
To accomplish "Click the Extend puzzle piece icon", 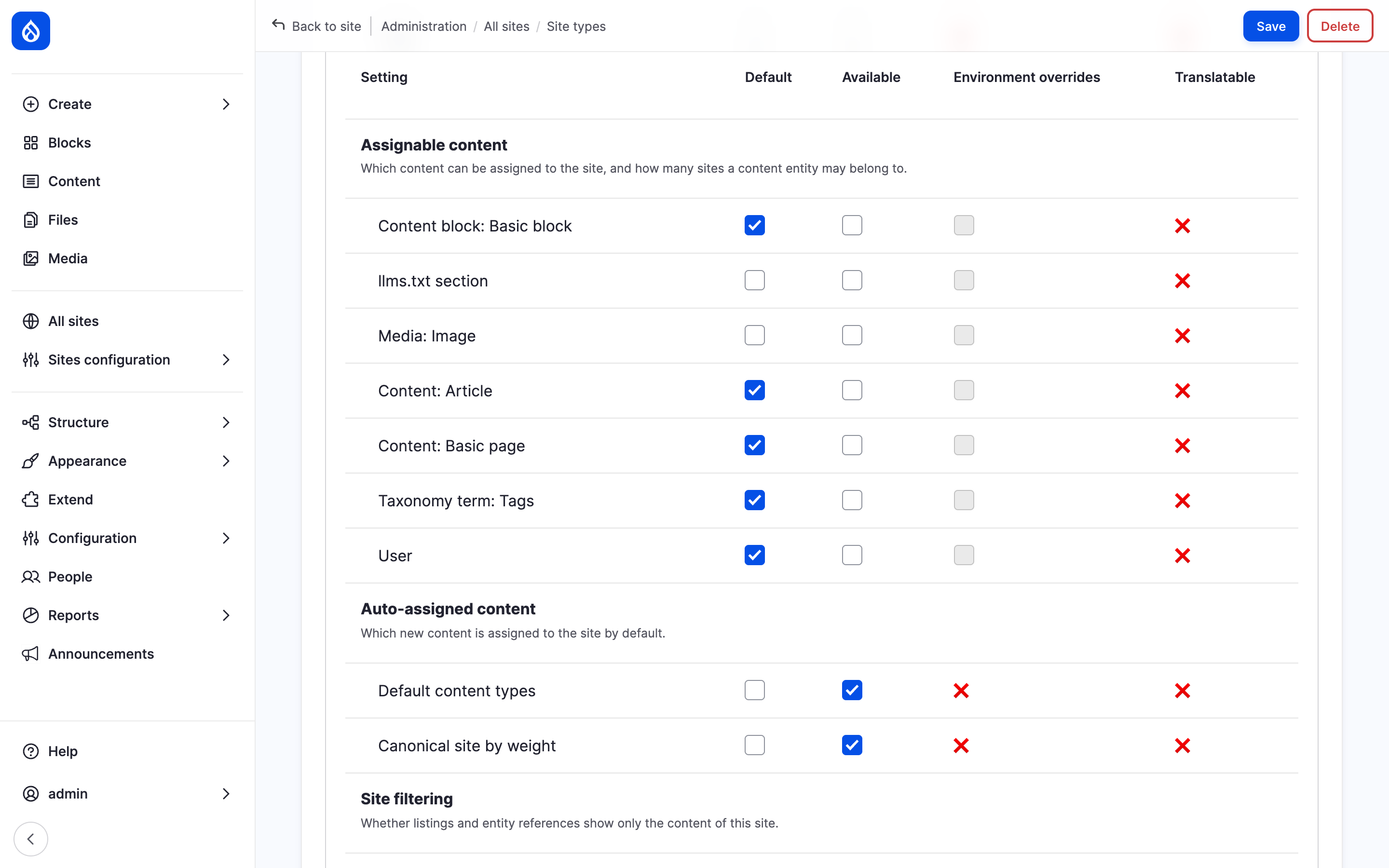I will pyautogui.click(x=31, y=500).
